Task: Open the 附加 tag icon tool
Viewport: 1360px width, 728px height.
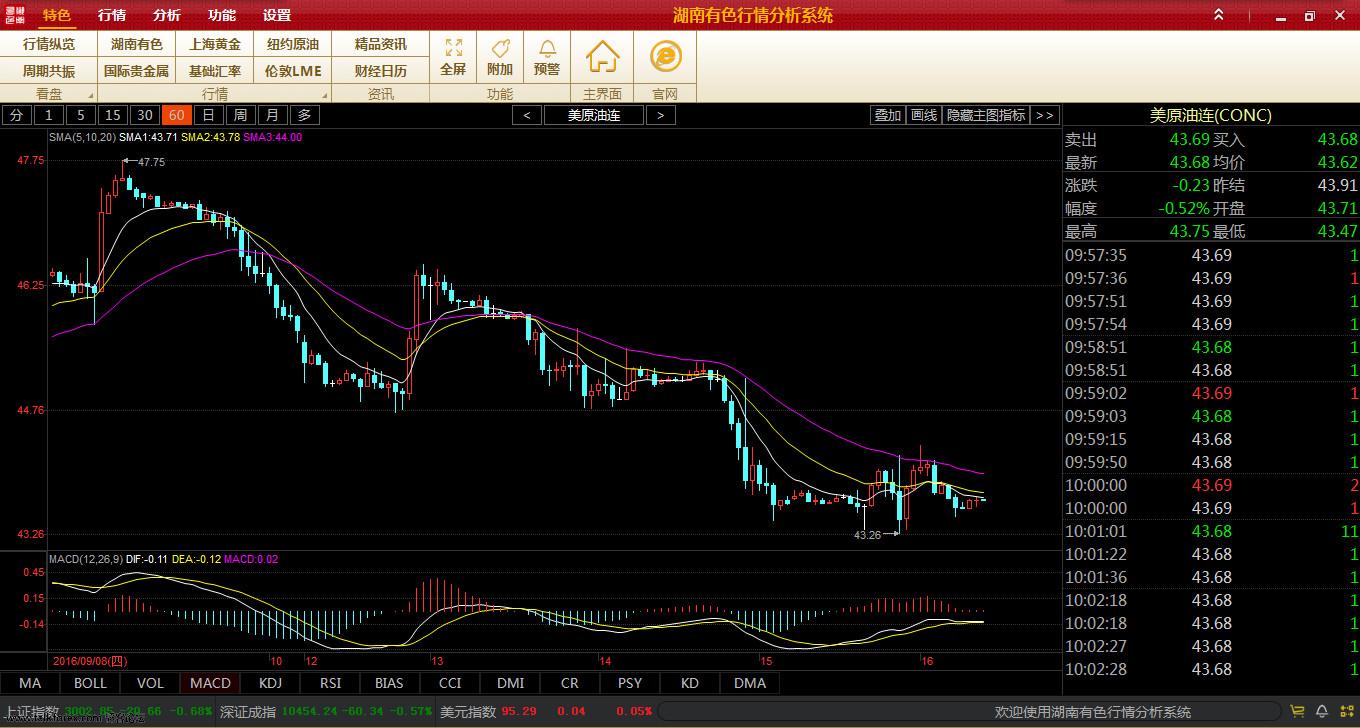Action: [500, 47]
